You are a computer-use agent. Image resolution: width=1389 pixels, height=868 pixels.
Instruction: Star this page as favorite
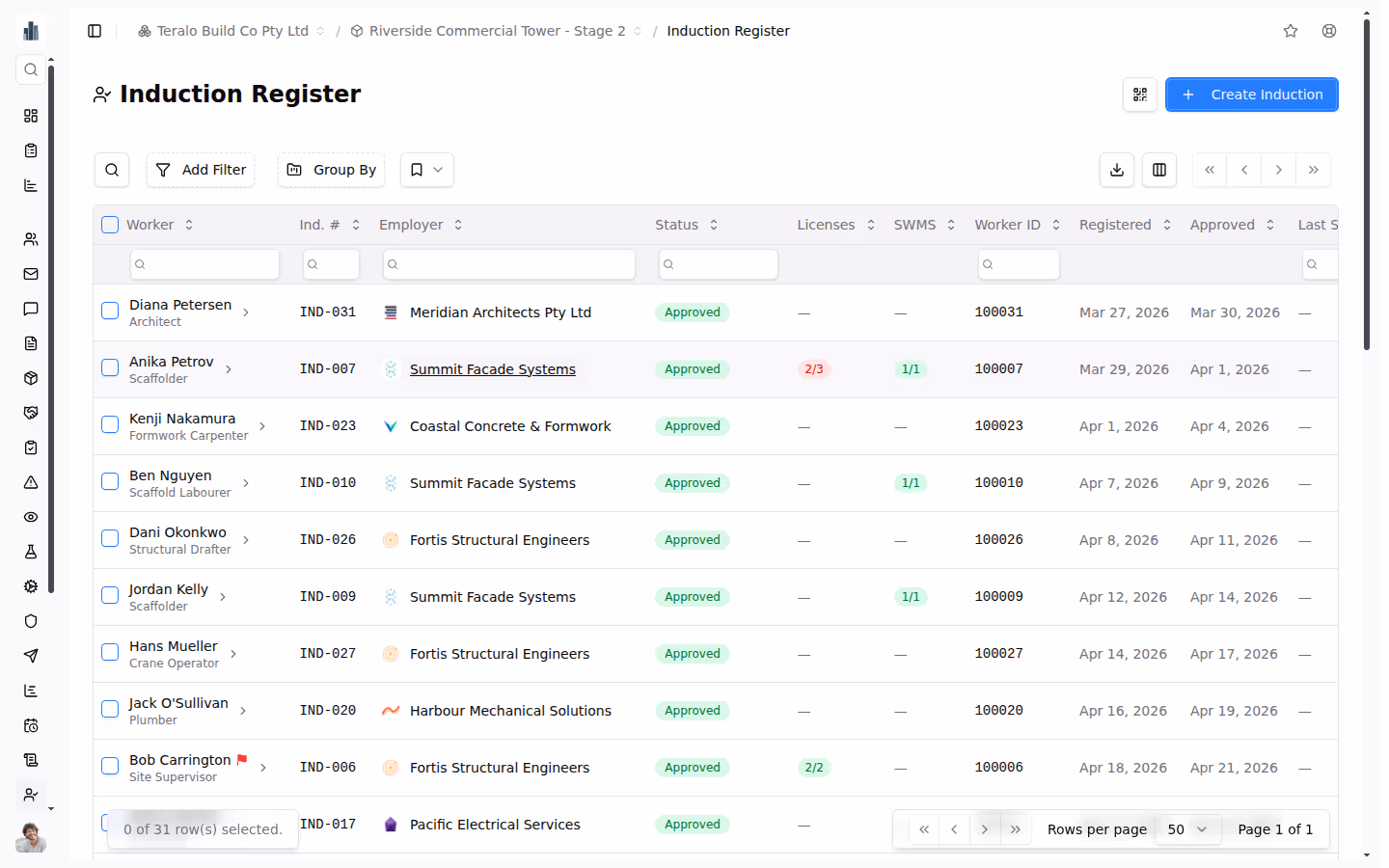coord(1291,31)
